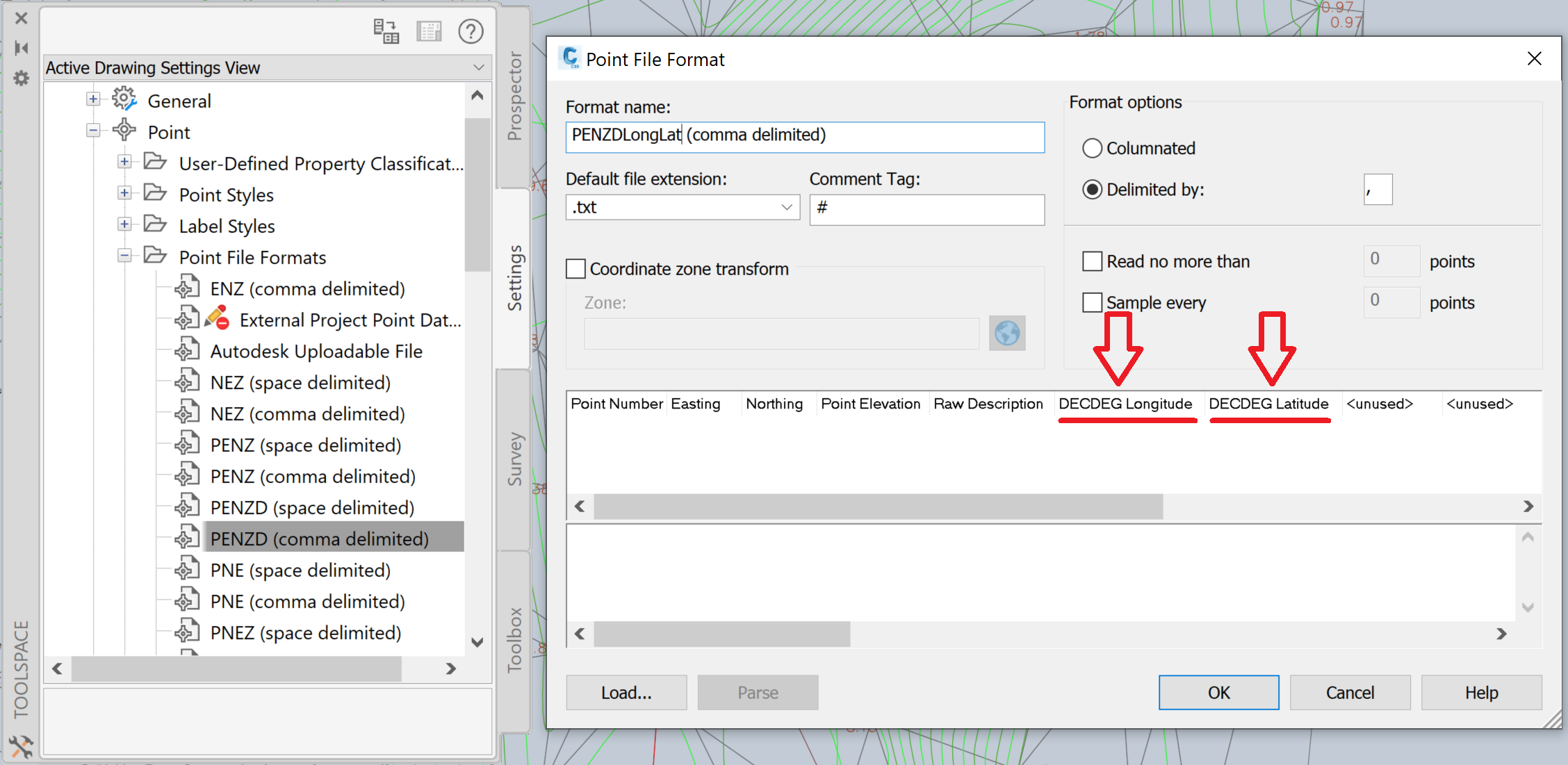Open the Toolspace settings gear icon

tap(21, 79)
